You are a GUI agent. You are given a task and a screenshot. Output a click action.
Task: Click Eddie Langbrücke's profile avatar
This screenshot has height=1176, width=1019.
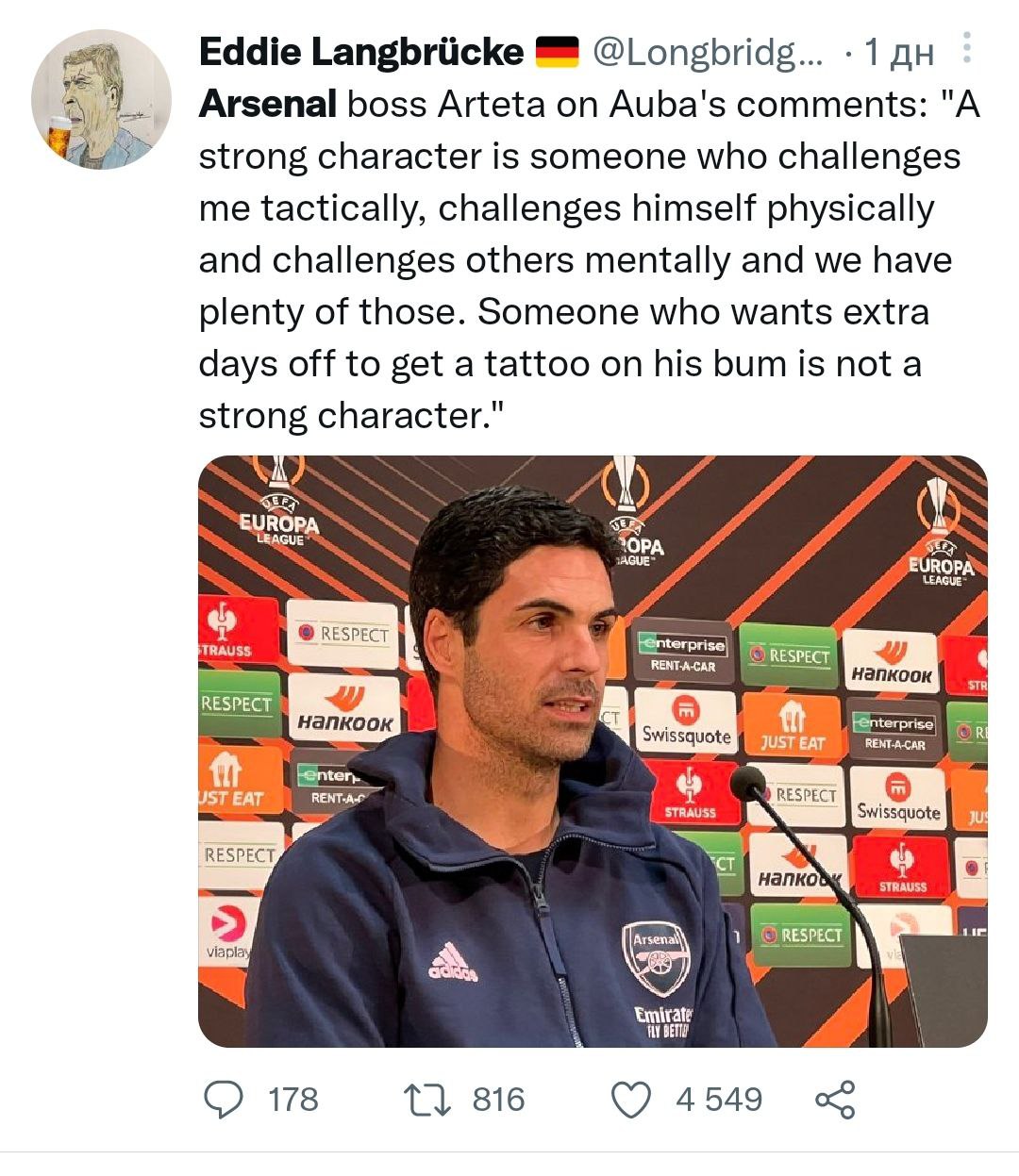point(101,100)
